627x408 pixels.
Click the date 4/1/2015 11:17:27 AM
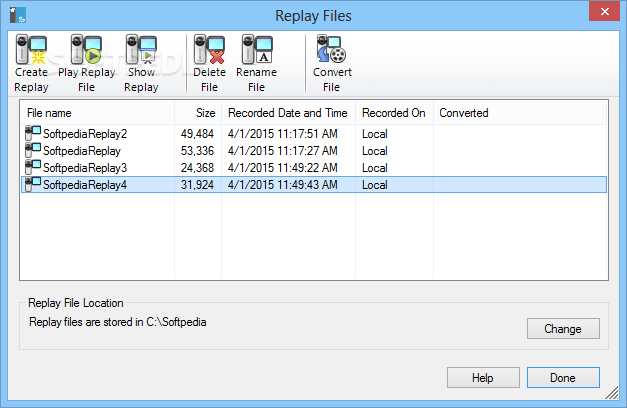pyautogui.click(x=283, y=151)
